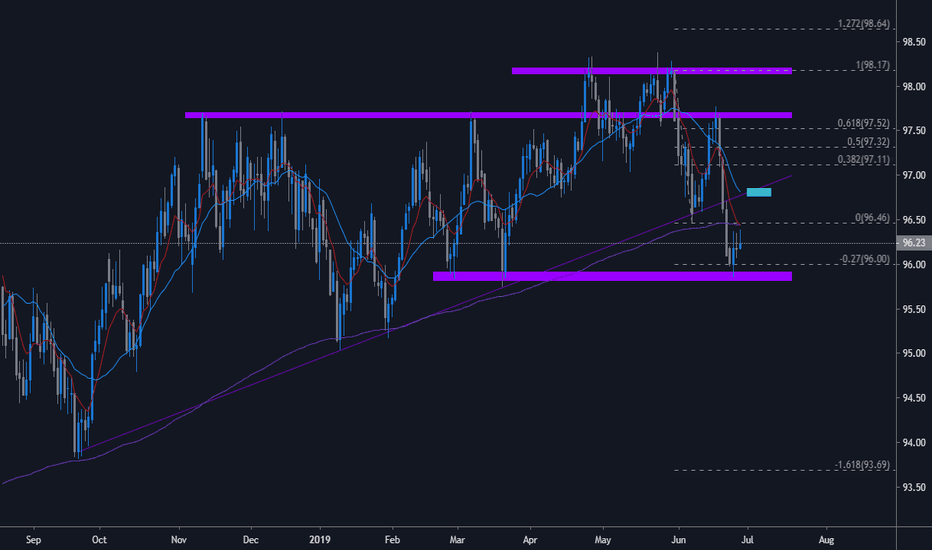Click the 97.50 price axis label
The width and height of the screenshot is (932, 550).
point(914,131)
